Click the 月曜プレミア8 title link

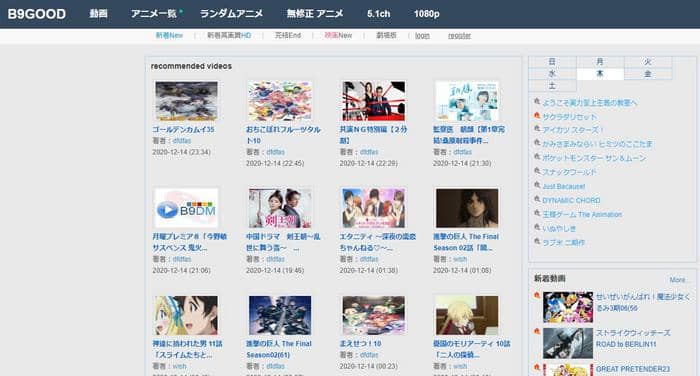[x=189, y=242]
